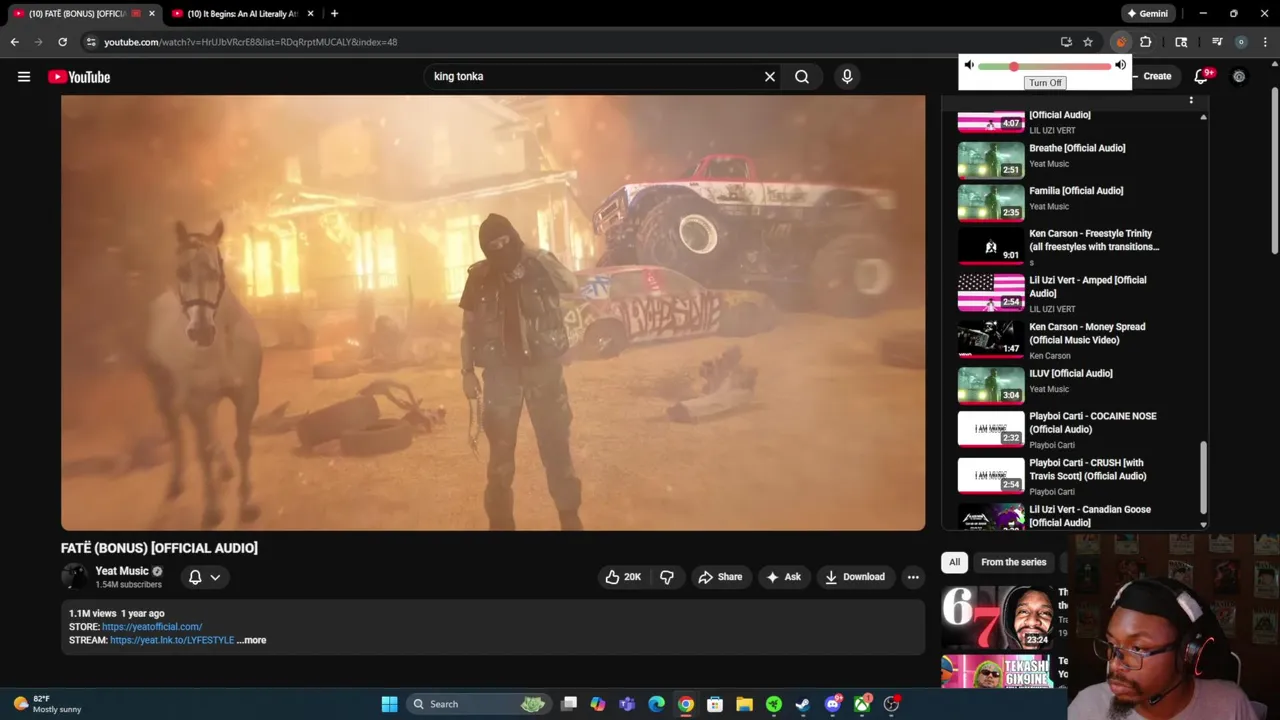This screenshot has height=720, width=1280.
Task: Open a new browser tab
Action: [334, 14]
